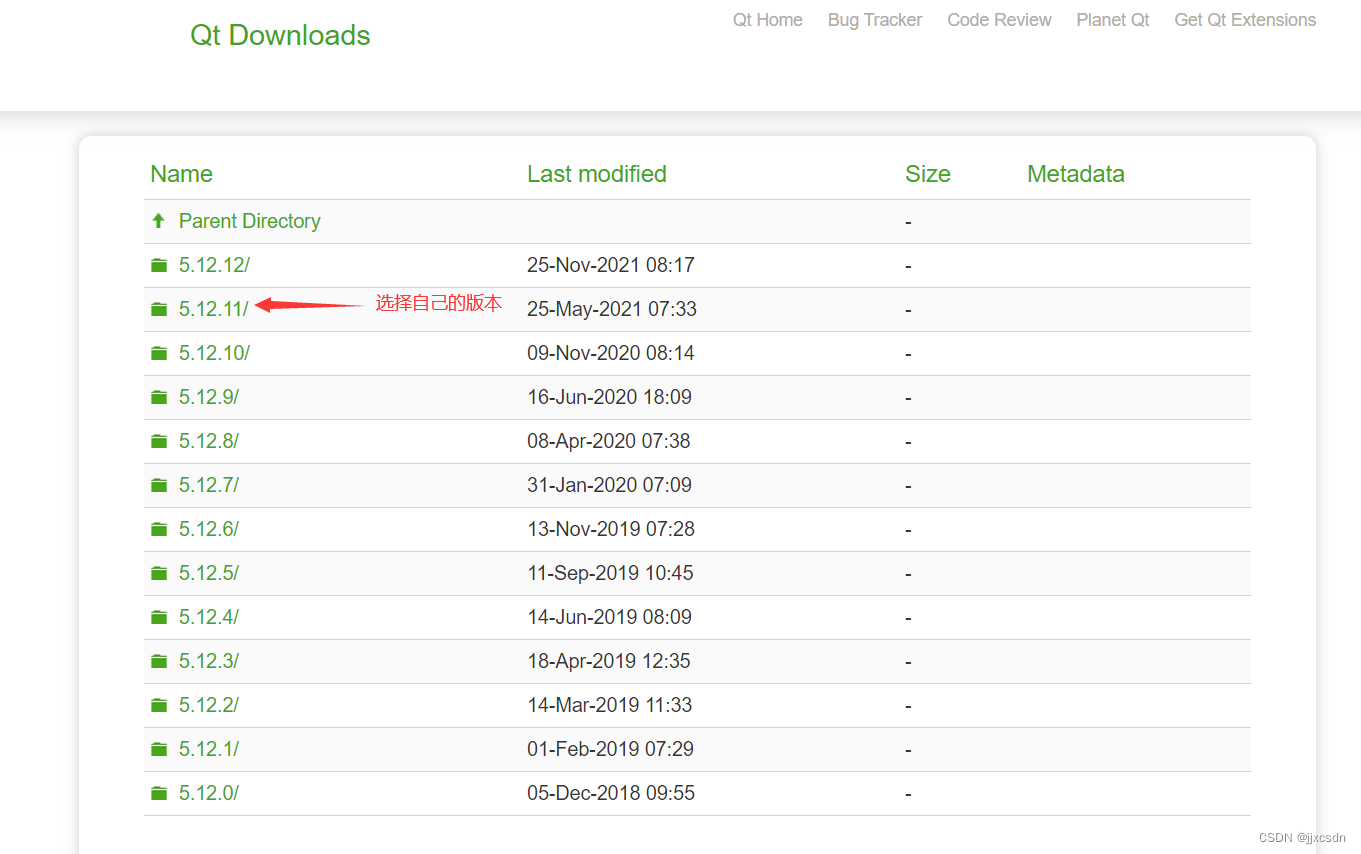Viewport: 1361px width, 854px height.
Task: Click the 5.12.7/ folder icon
Action: (x=158, y=485)
